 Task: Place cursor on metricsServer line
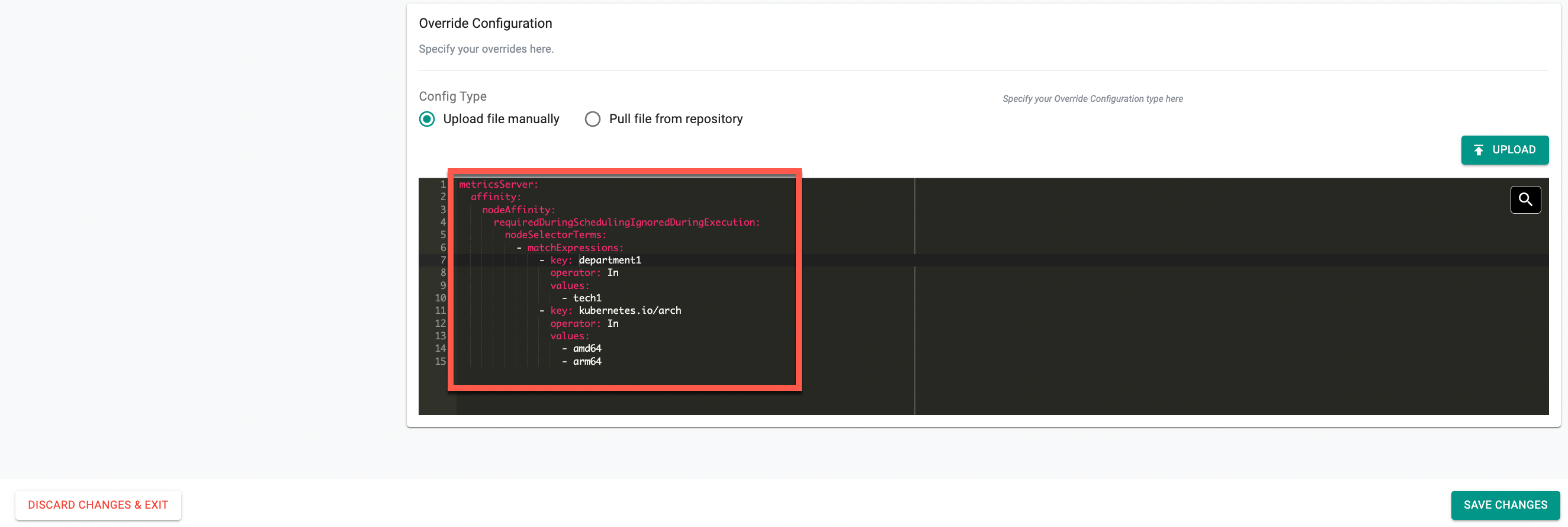pos(498,184)
